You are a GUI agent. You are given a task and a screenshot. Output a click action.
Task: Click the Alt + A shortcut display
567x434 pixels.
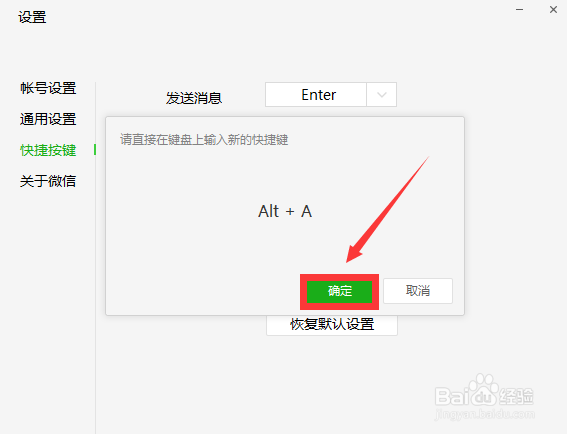click(285, 211)
